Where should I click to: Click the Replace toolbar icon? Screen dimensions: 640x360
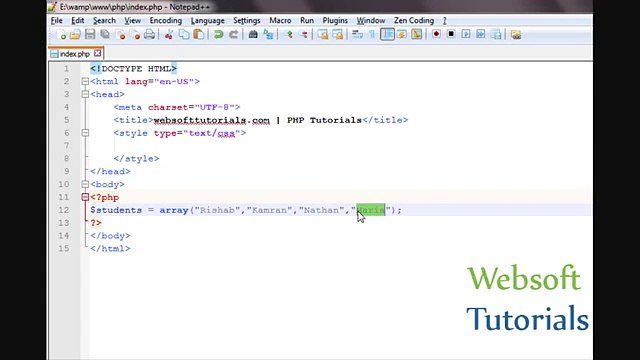coord(268,35)
